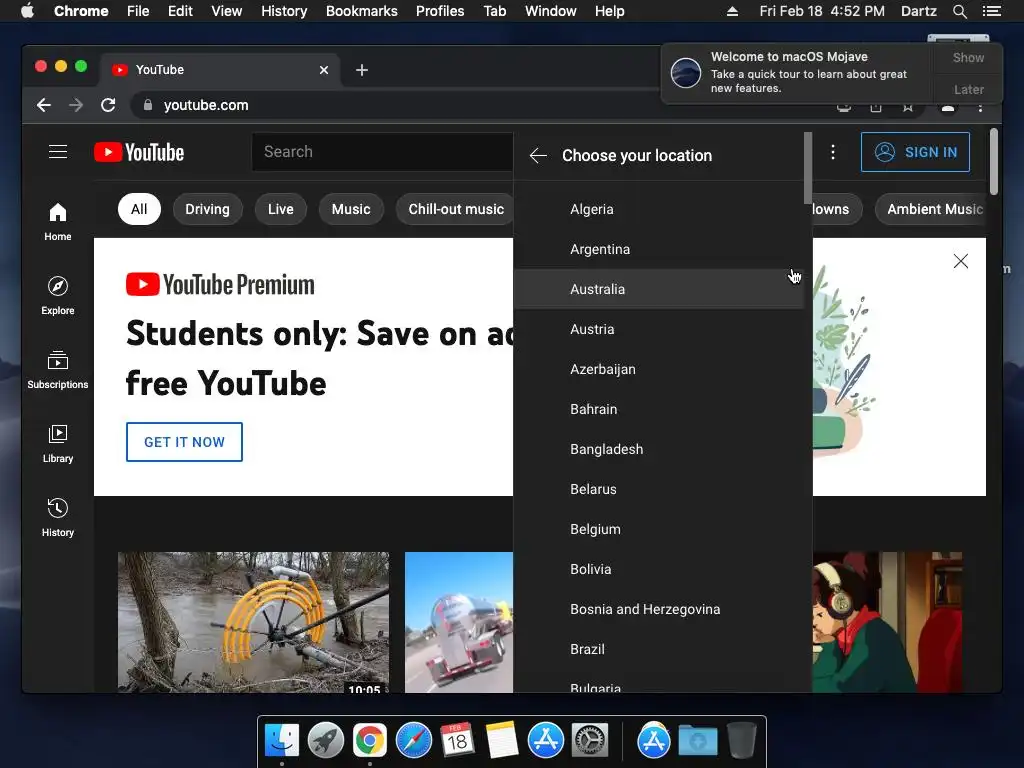Open the lofi girl video thumbnail
Viewport: 1024px width, 768px height.
coord(888,622)
